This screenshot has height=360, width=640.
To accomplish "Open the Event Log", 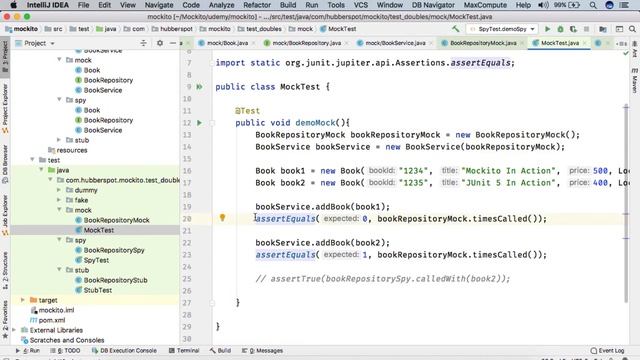I will (607, 351).
